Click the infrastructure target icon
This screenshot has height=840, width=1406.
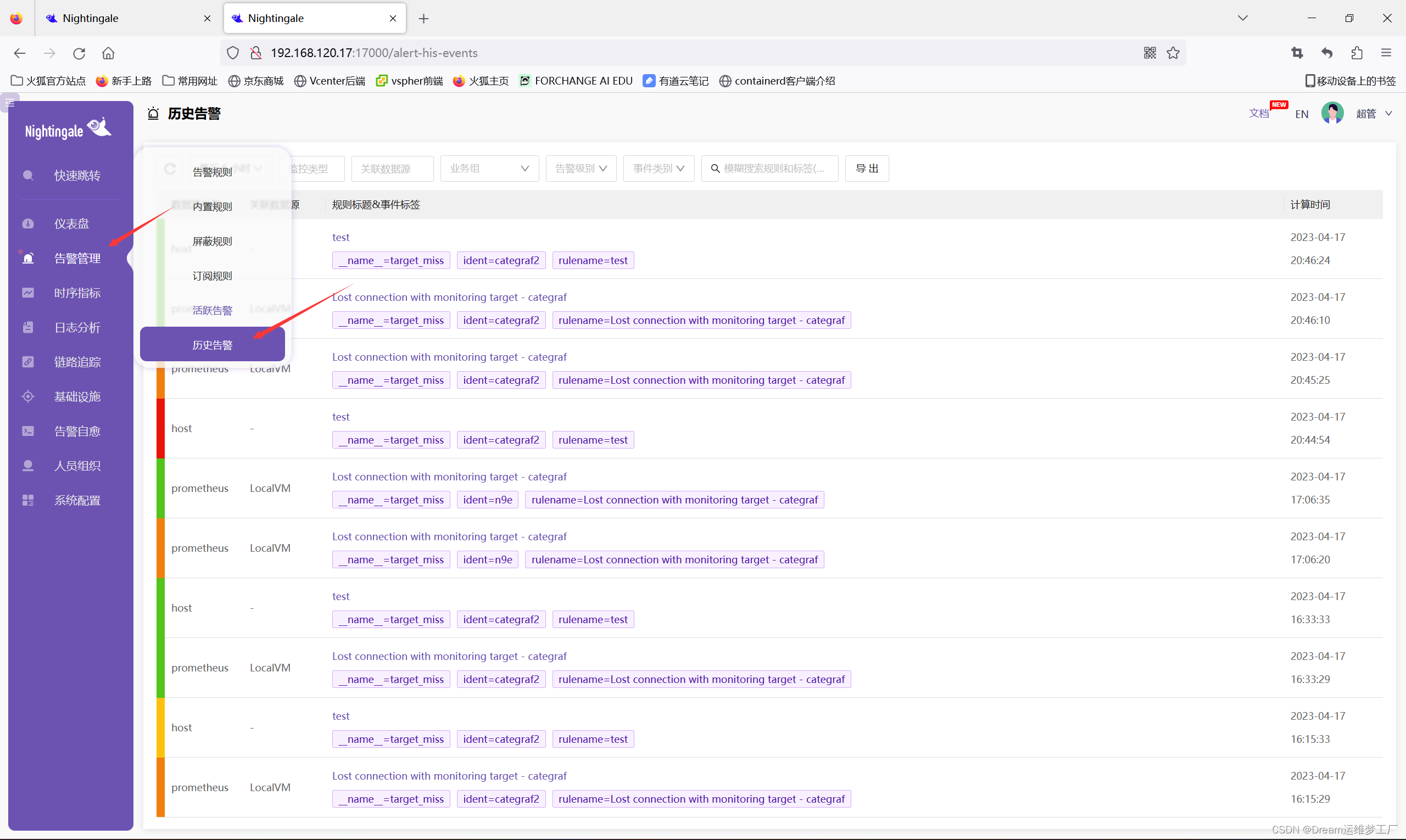pos(28,396)
